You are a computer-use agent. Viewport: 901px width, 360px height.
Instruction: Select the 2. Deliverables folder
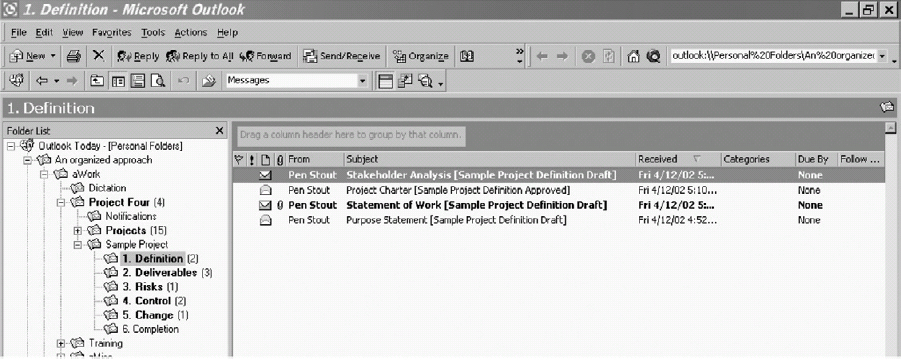(159, 273)
